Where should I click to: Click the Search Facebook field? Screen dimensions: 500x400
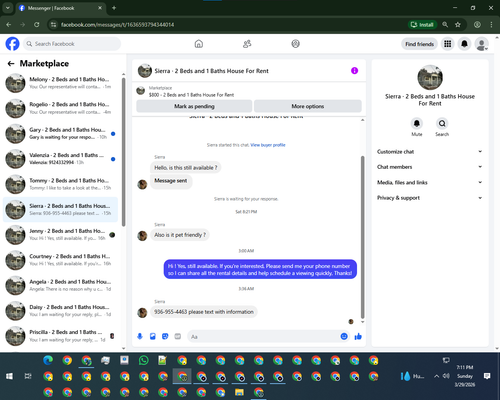(x=72, y=44)
